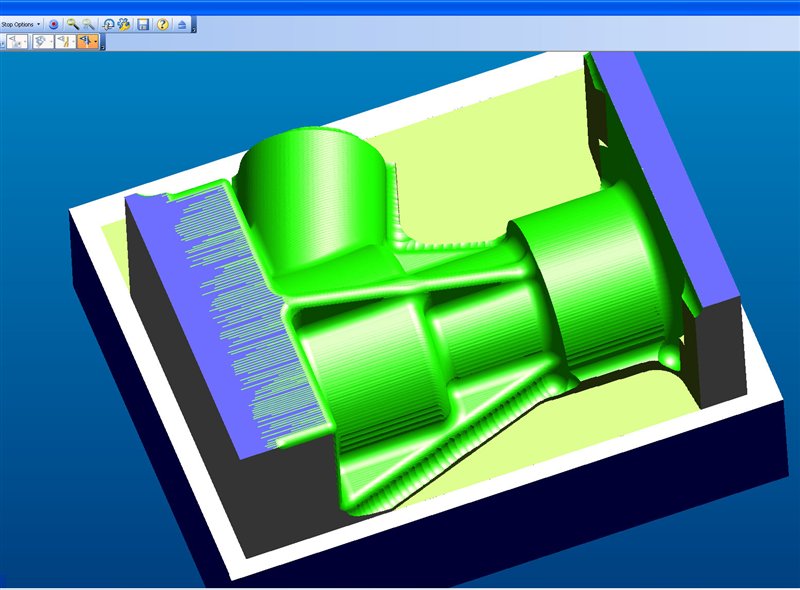
Task: Click the floppy disk save icon
Action: tap(143, 23)
